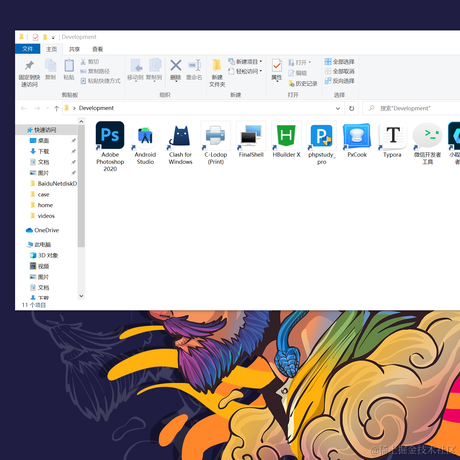This screenshot has width=460, height=460.
Task: Click 粘贴快捷方式 in the ribbon
Action: tap(100, 81)
